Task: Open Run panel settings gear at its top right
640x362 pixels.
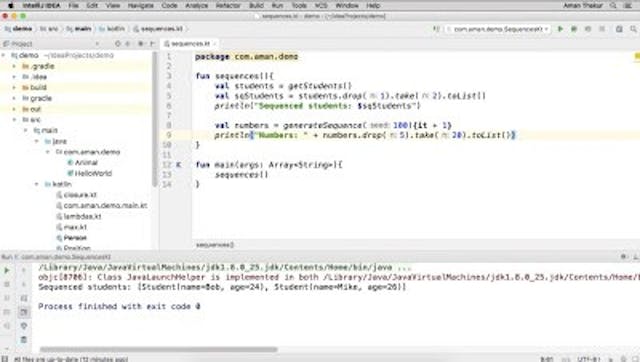Action: click(x=623, y=257)
